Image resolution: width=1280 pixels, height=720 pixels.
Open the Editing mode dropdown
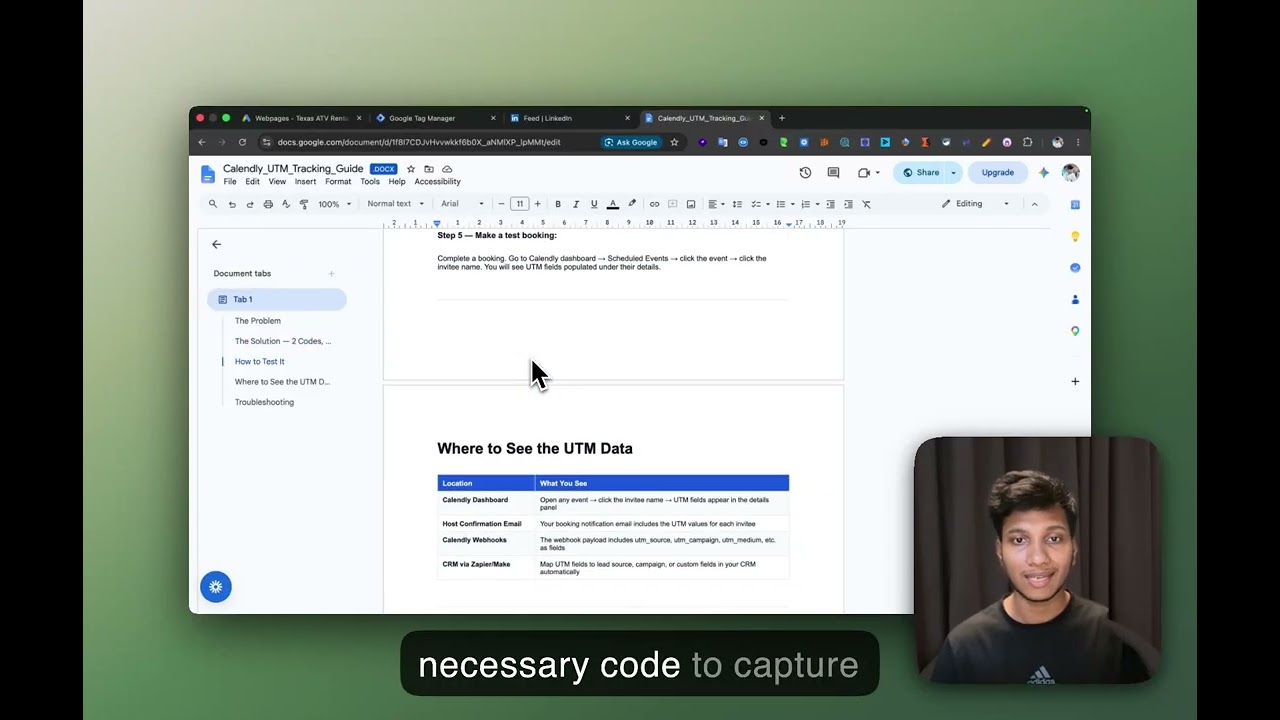pos(976,204)
